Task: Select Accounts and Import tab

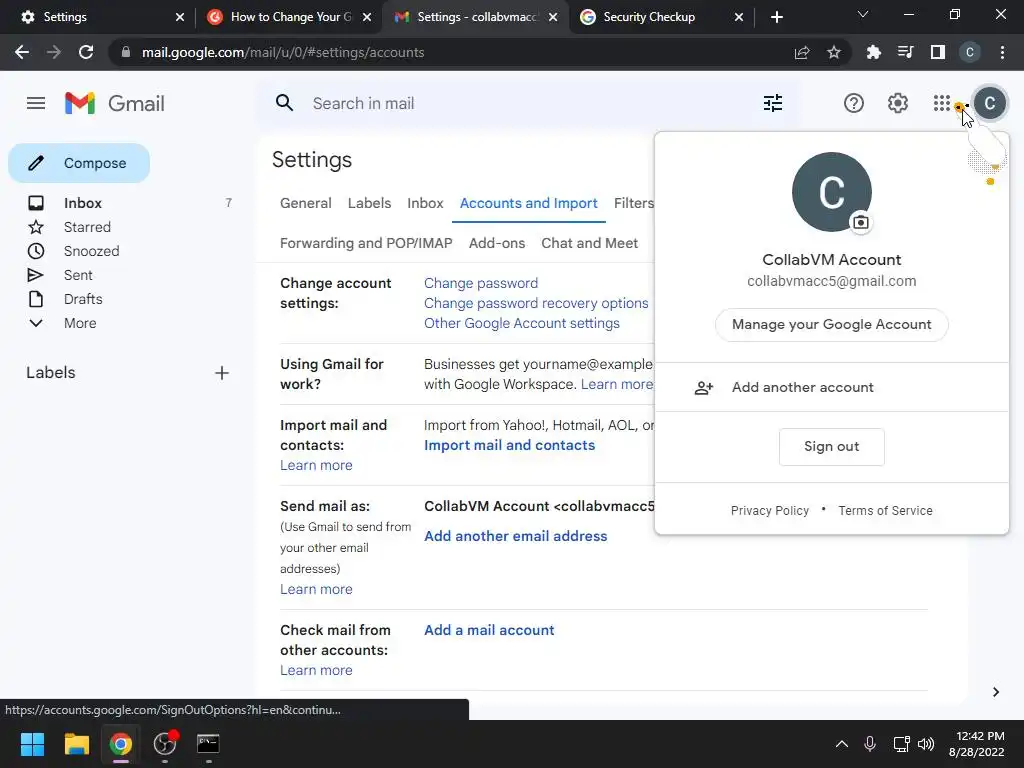Action: tap(528, 203)
